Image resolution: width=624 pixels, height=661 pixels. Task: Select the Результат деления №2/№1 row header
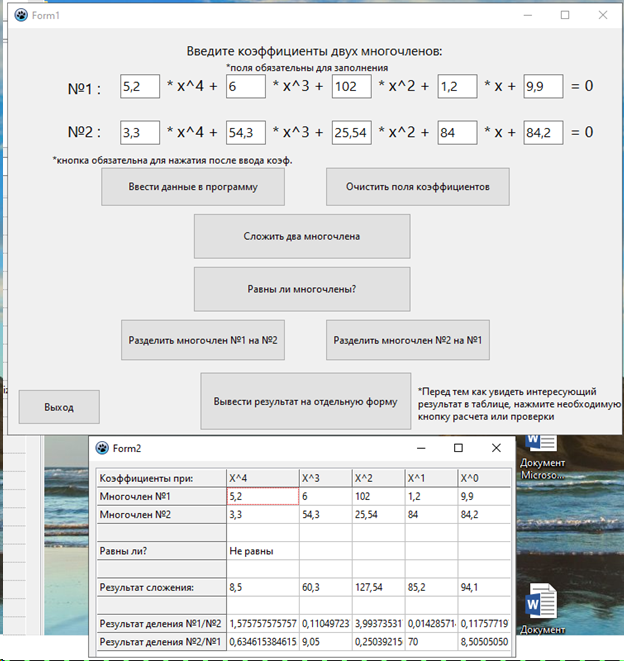[x=161, y=642]
